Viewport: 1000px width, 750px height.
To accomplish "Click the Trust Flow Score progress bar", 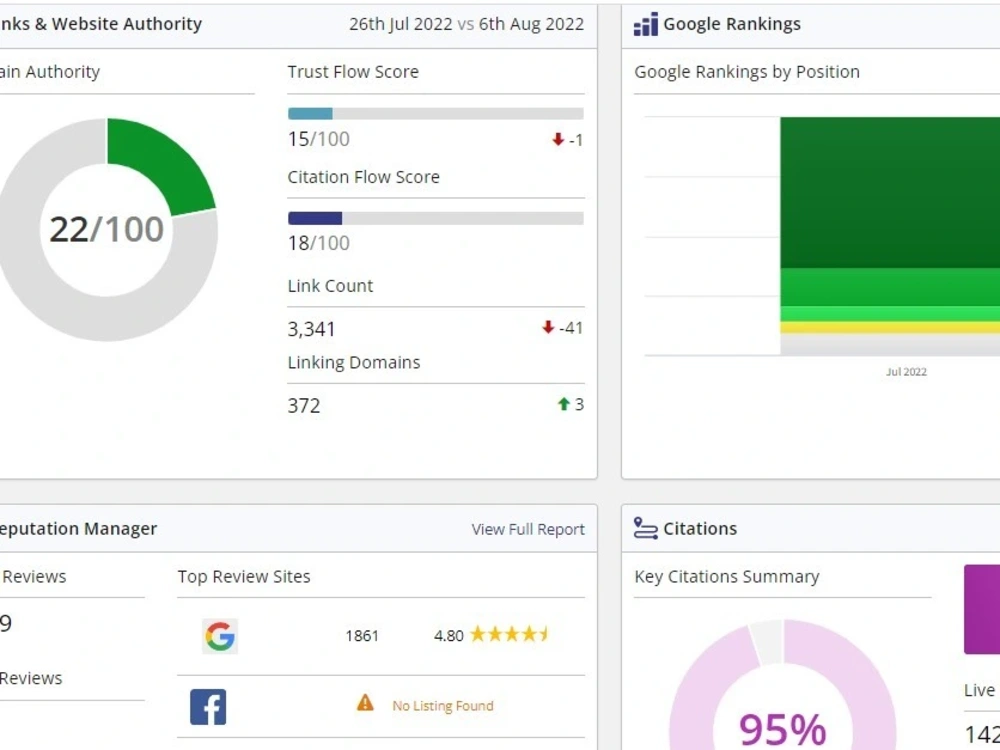I will pos(436,114).
